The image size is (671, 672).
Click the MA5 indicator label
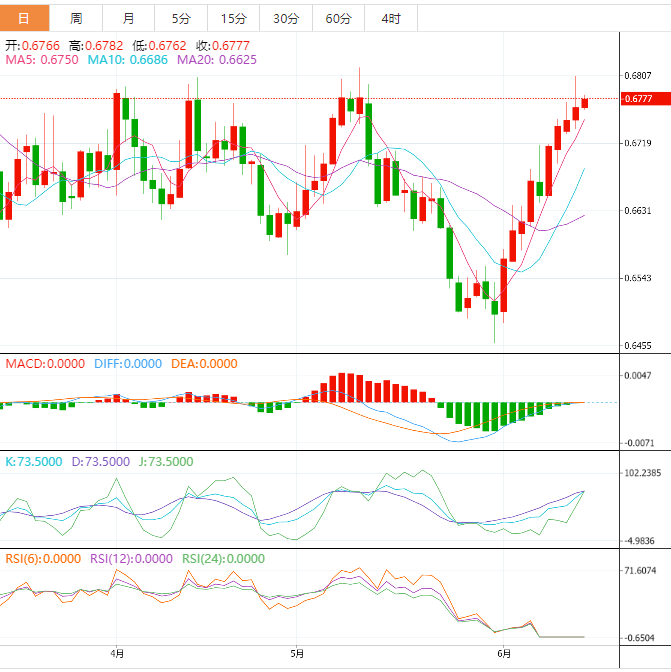coord(41,60)
